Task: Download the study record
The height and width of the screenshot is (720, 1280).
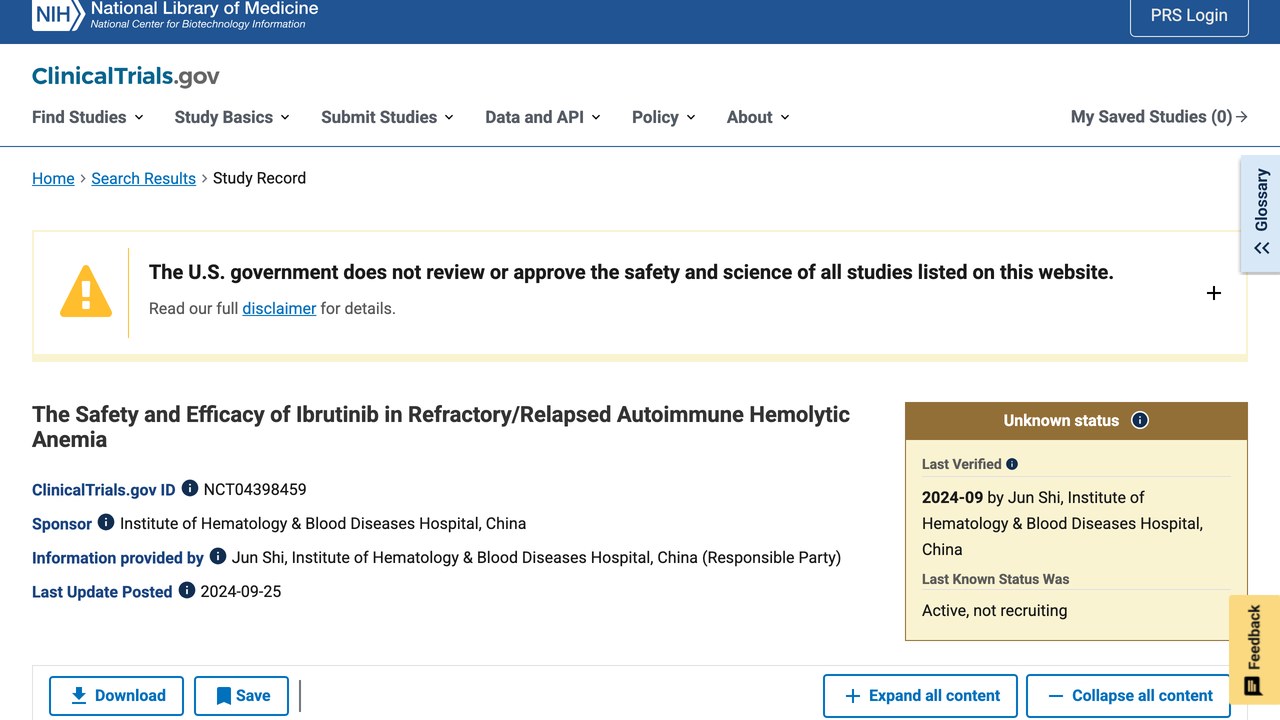Action: pyautogui.click(x=116, y=696)
